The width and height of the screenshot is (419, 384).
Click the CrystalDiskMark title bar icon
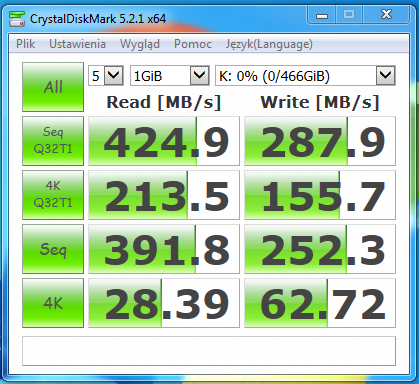[17, 19]
